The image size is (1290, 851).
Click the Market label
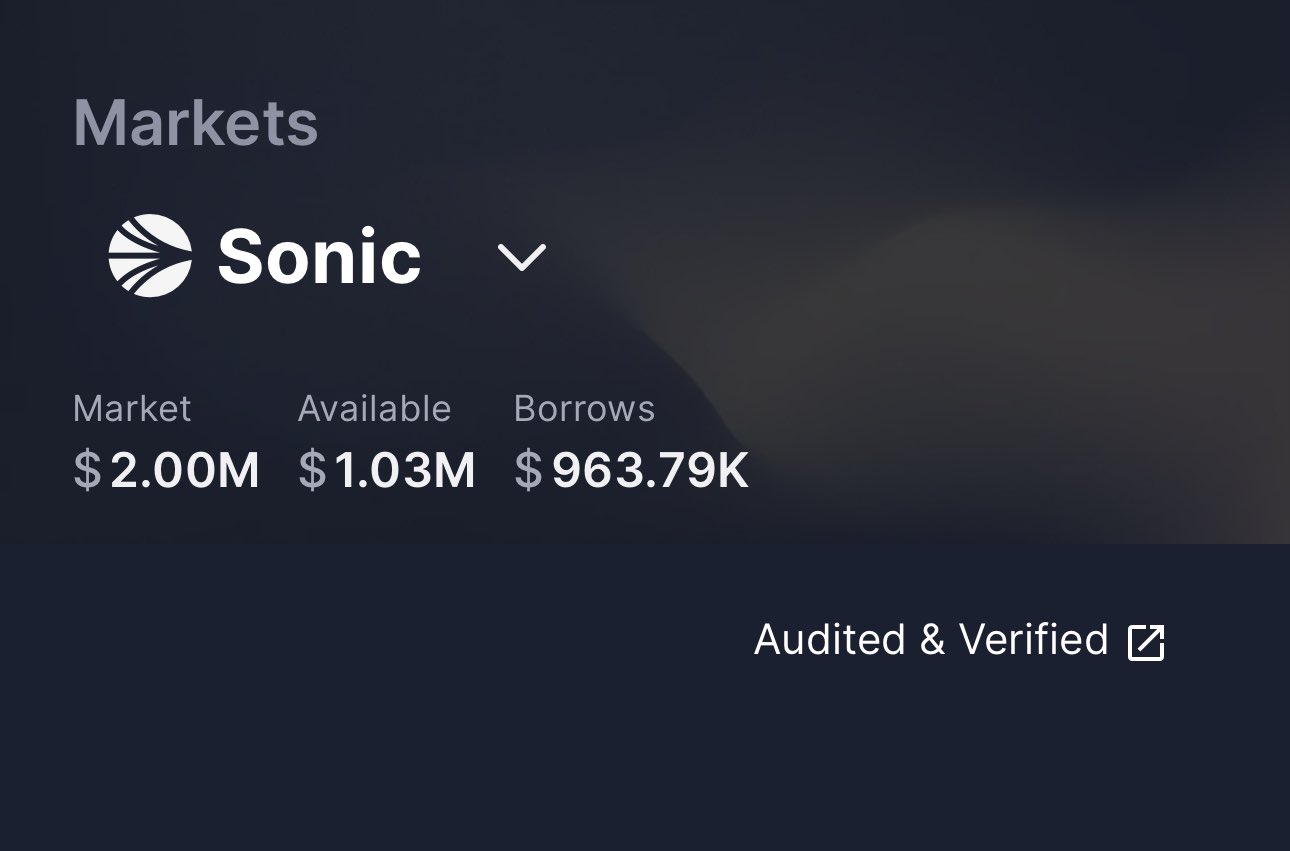click(132, 409)
